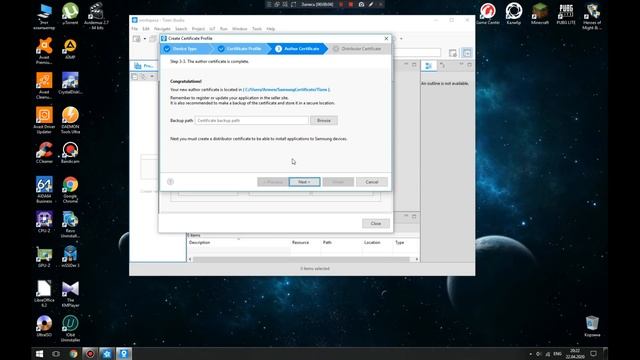Open Google Chrome desktop shortcut
Viewport: 640px width, 360px height.
(70, 189)
